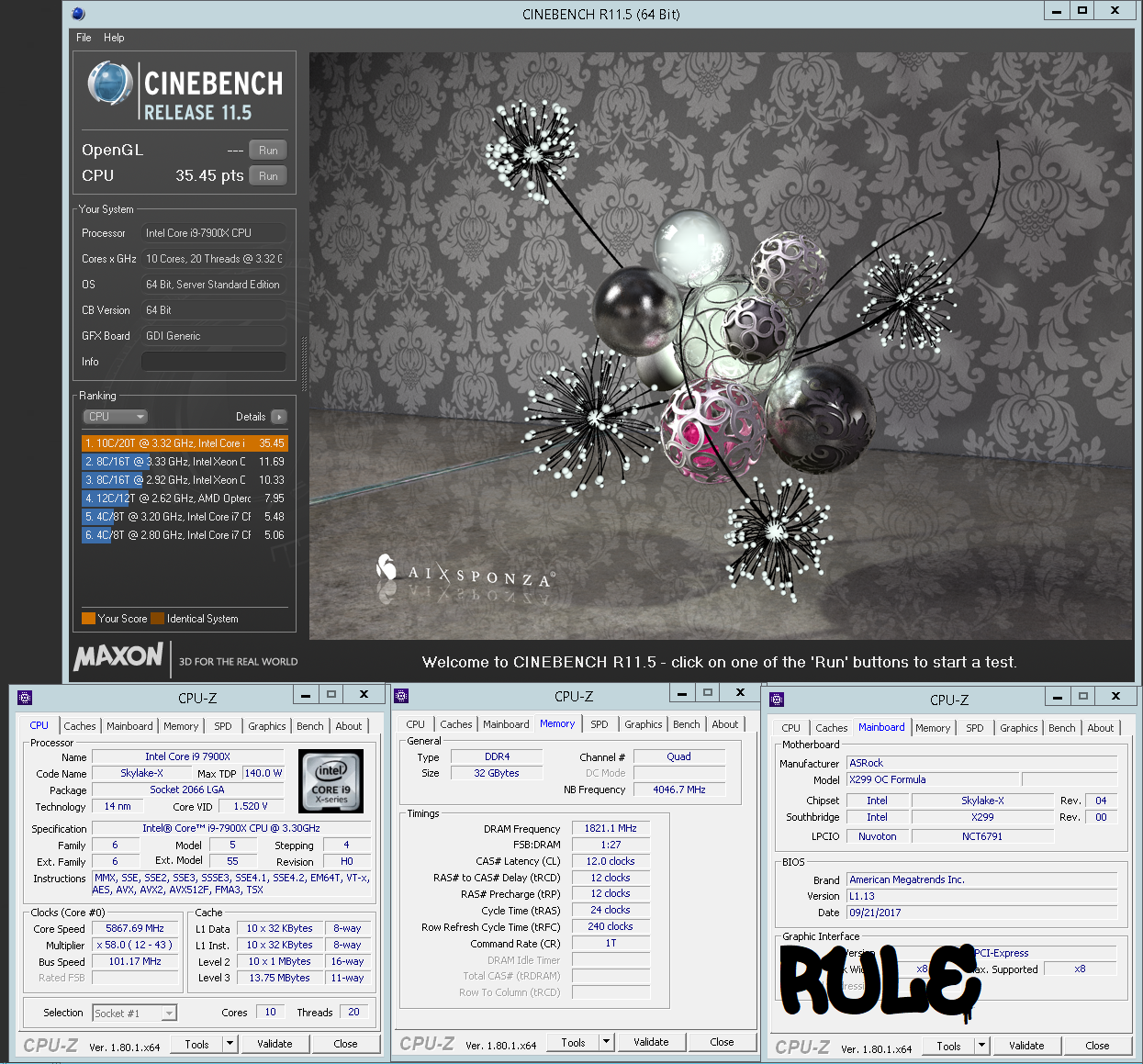Open Bench tab in right CPU-Z window
Screen dimensions: 1143x1064
click(1062, 728)
